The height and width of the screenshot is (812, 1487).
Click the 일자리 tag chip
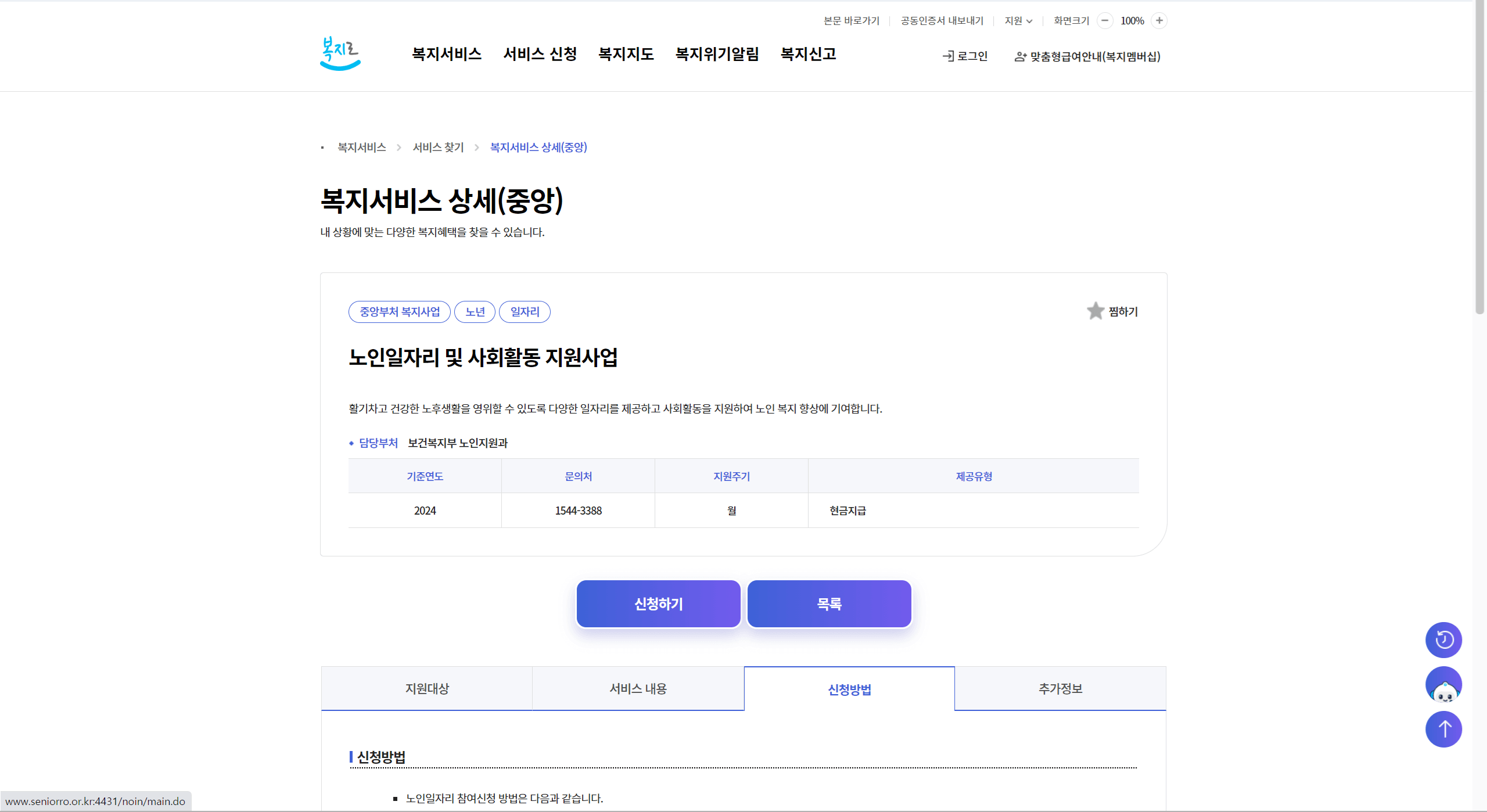525,312
